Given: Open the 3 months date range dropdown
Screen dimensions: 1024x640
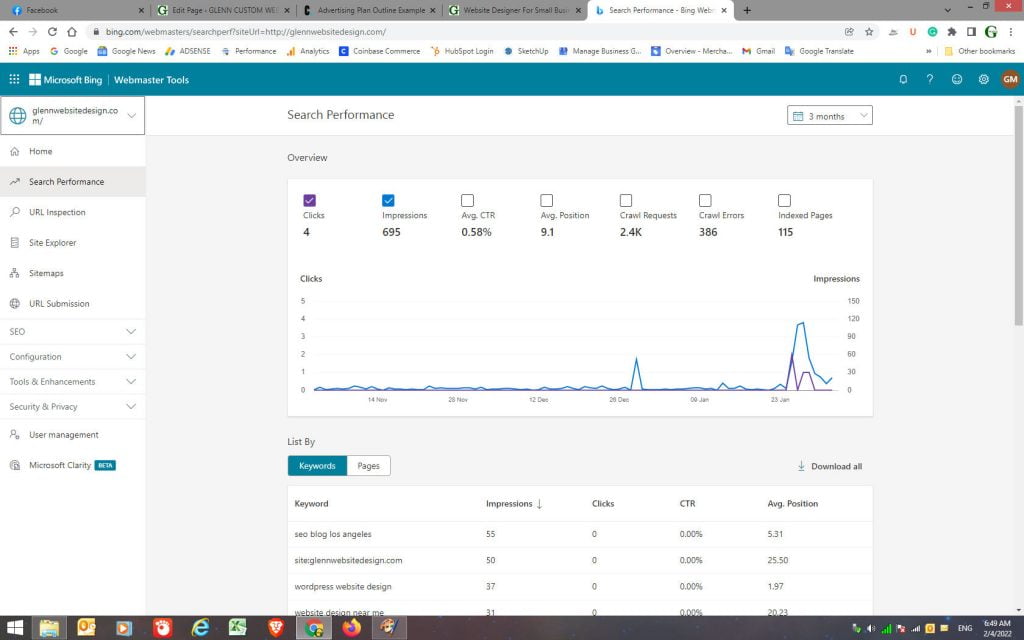Looking at the screenshot, I should tap(832, 114).
